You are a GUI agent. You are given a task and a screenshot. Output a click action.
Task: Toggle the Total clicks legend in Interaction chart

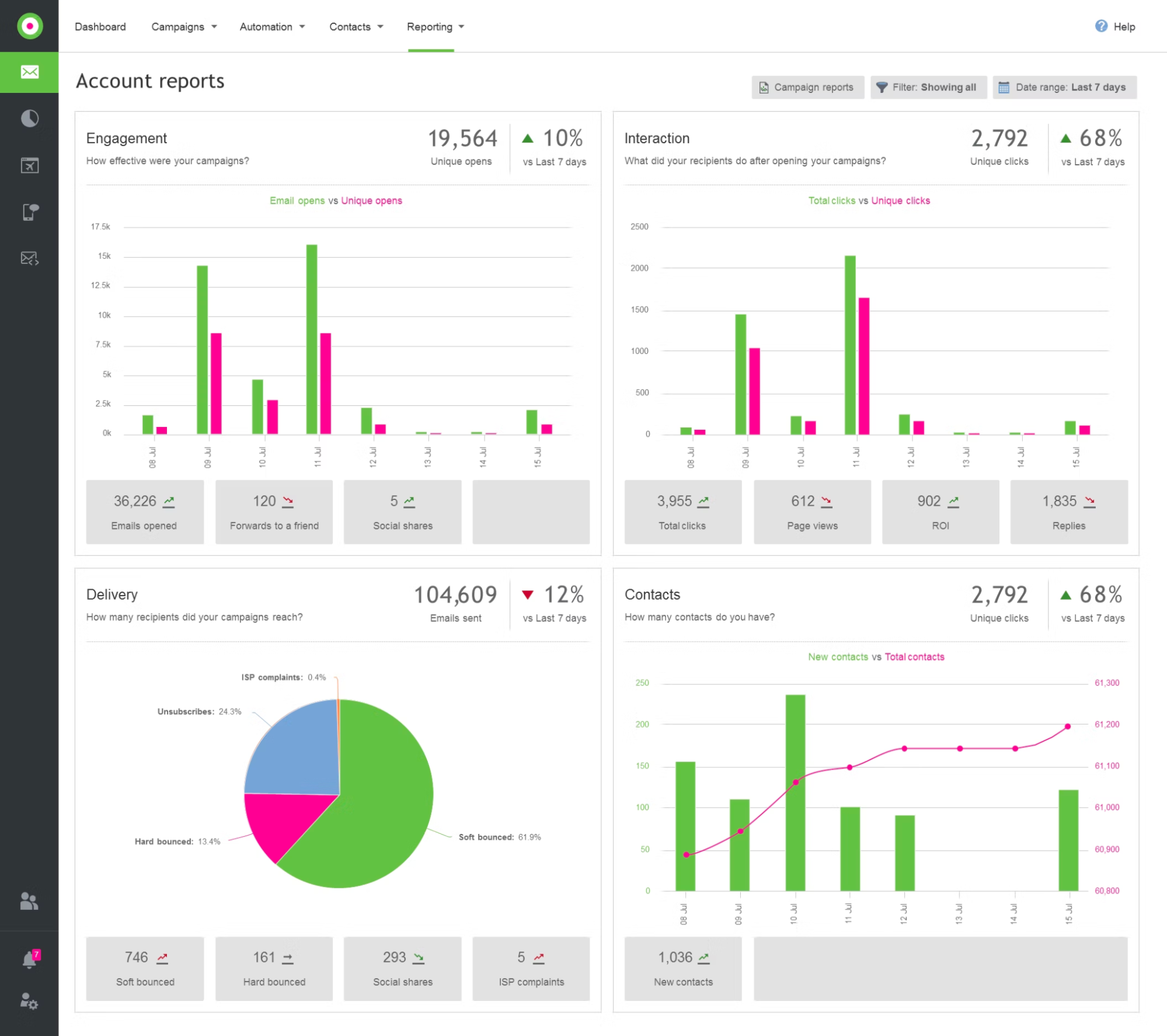[x=831, y=200]
